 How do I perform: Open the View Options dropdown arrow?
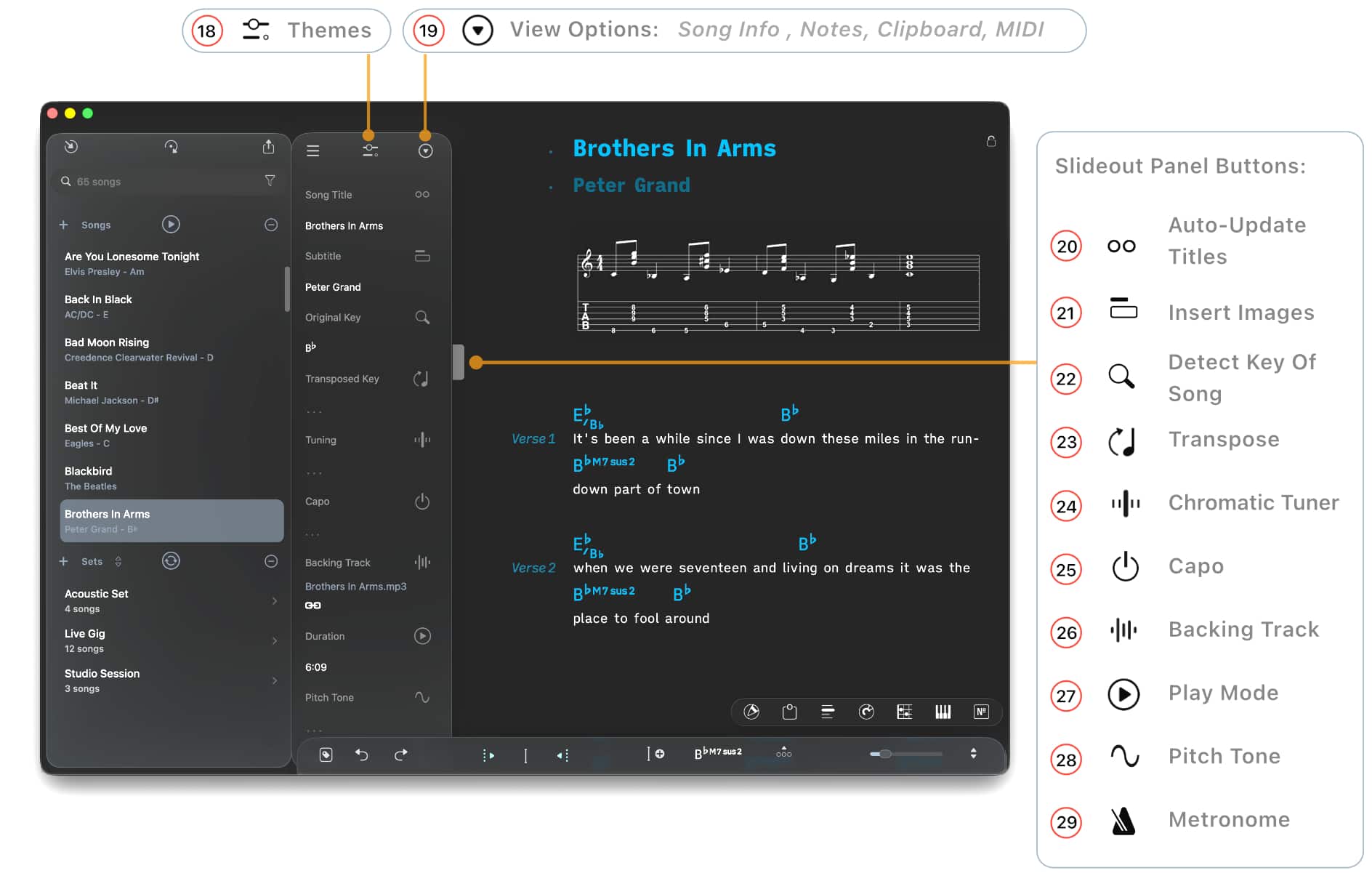tap(426, 150)
